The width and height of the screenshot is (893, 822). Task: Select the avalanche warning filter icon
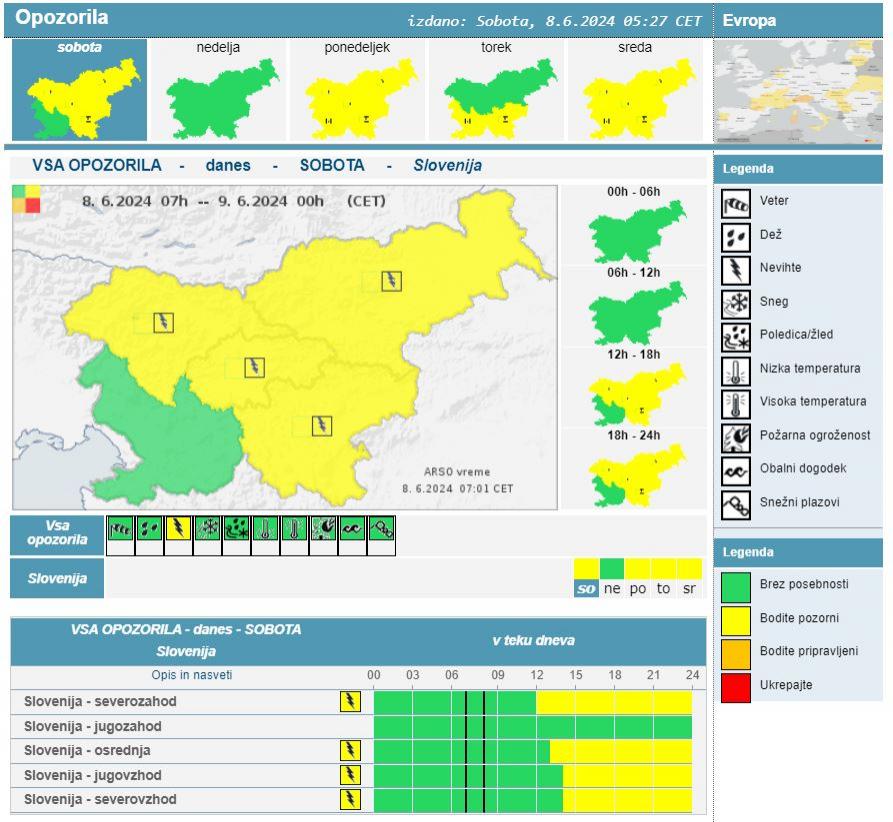click(381, 529)
